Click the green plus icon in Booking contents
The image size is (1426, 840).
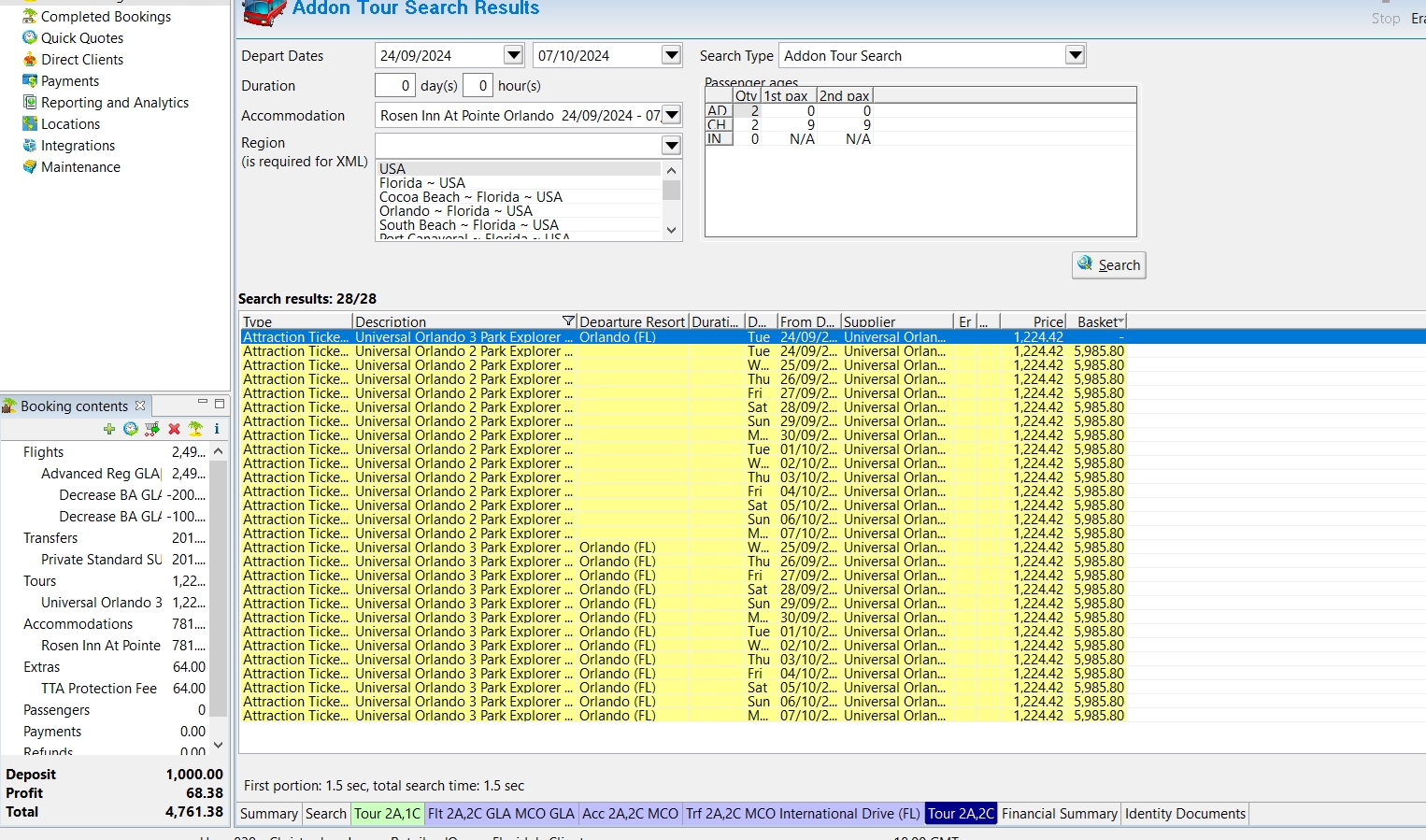(x=109, y=429)
